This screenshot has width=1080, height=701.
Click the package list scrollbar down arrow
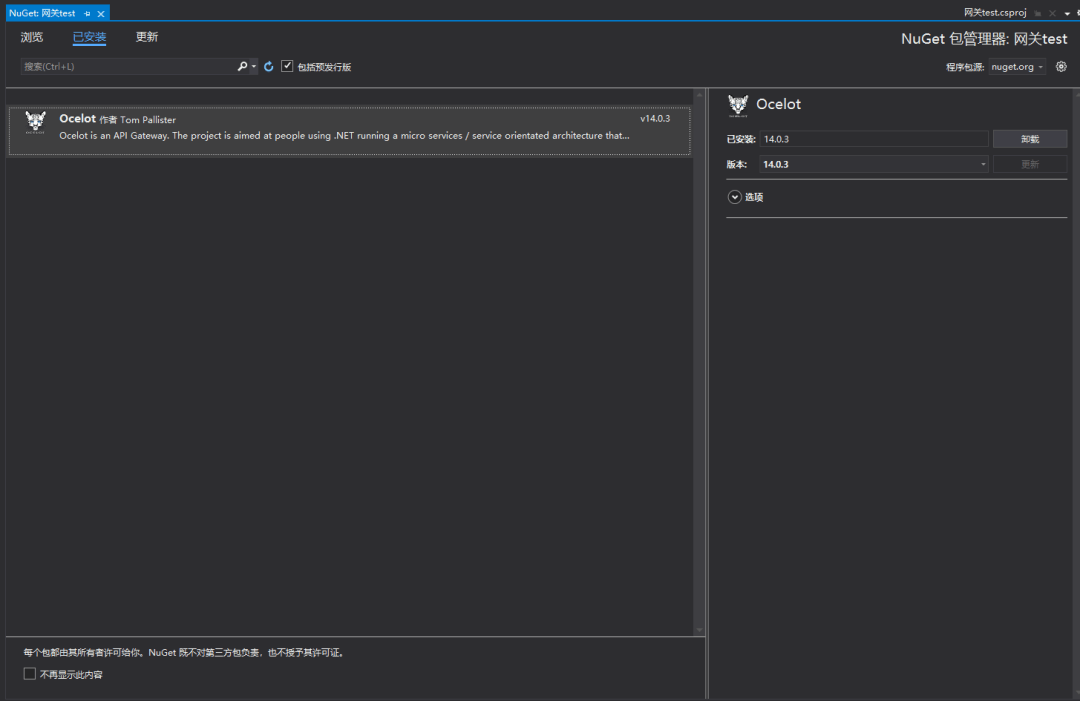pyautogui.click(x=699, y=629)
